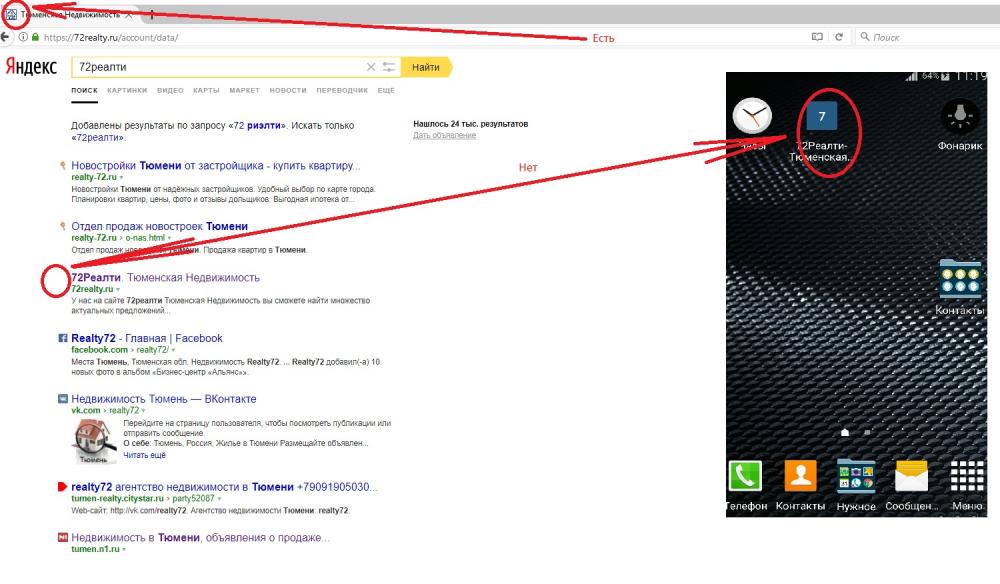Open the Отдел продаж новостроек Тюмени result
1000x584 pixels.
(159, 226)
